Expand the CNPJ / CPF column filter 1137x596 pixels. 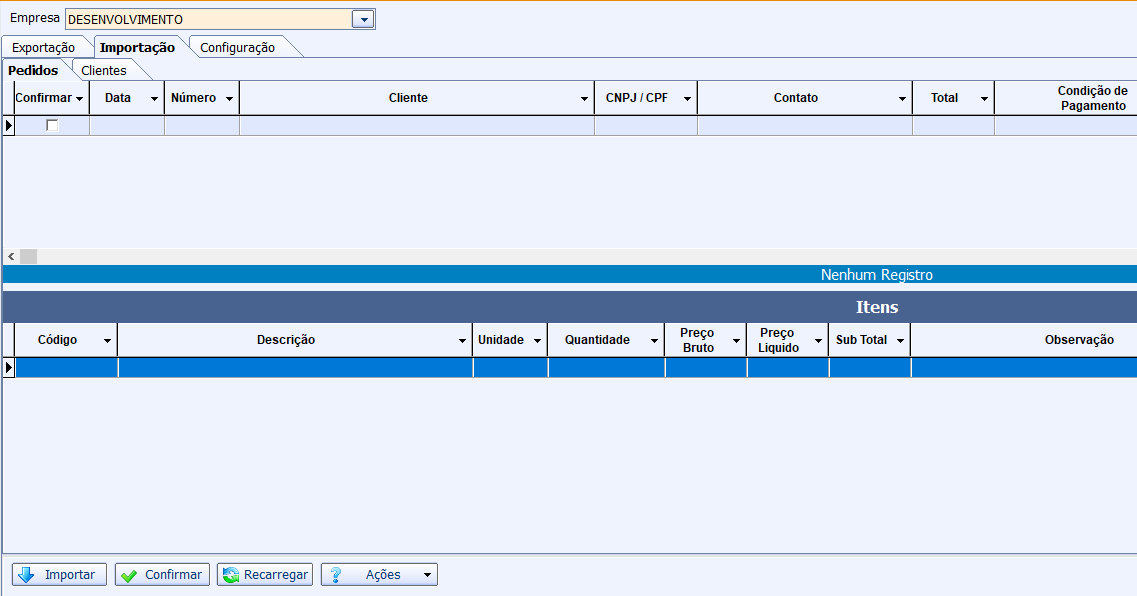click(687, 99)
